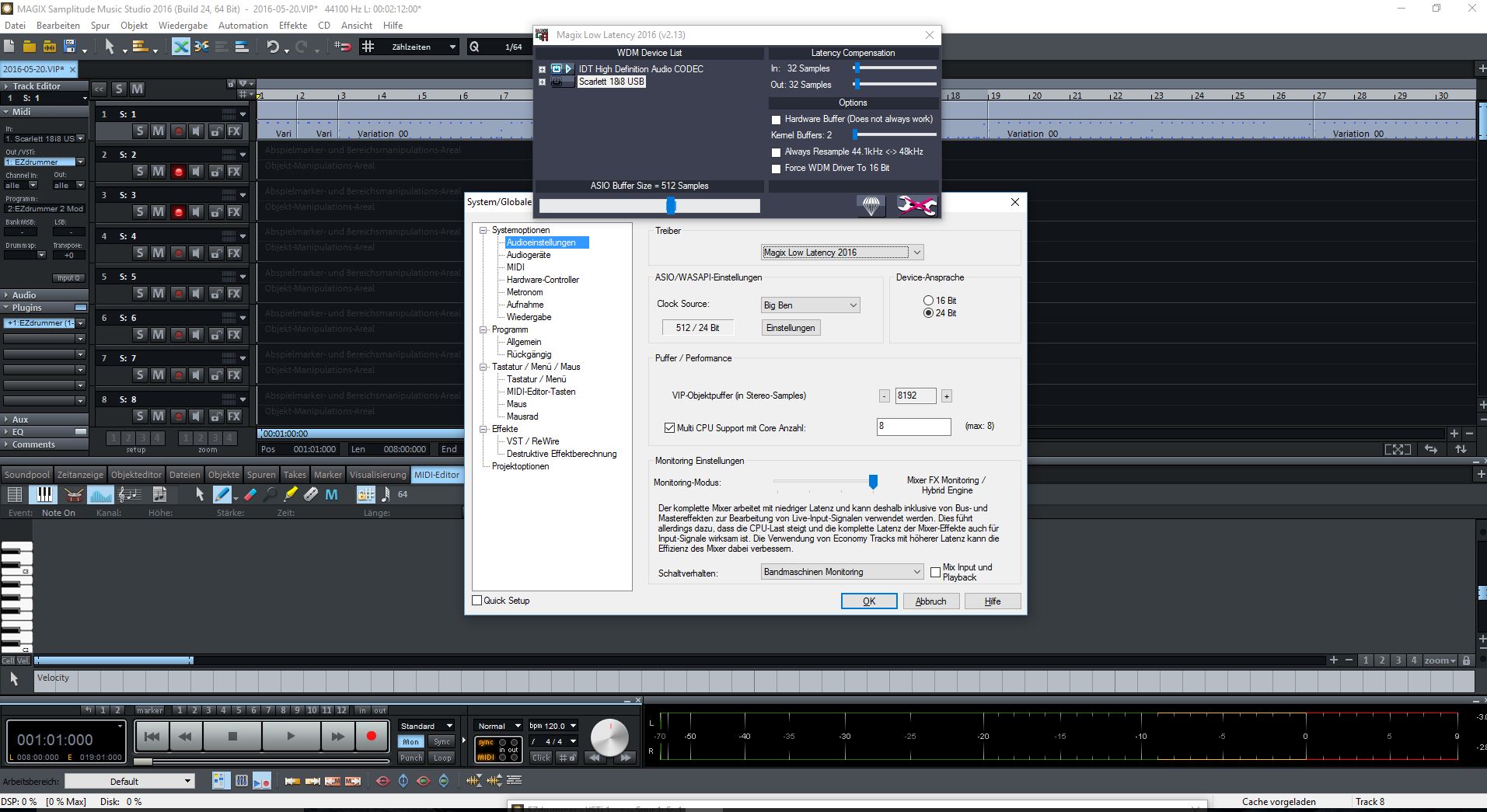
Task: Enable Always Resample 44.1kHz <-> 48kHz
Action: (776, 152)
